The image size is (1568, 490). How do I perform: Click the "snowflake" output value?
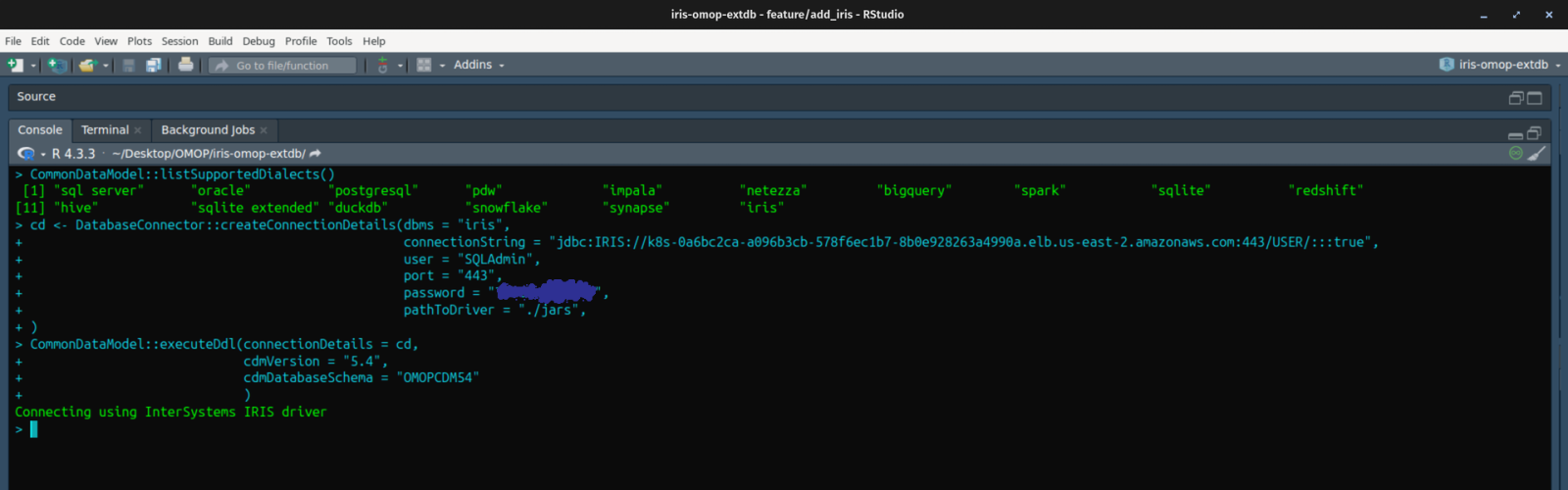(x=507, y=208)
